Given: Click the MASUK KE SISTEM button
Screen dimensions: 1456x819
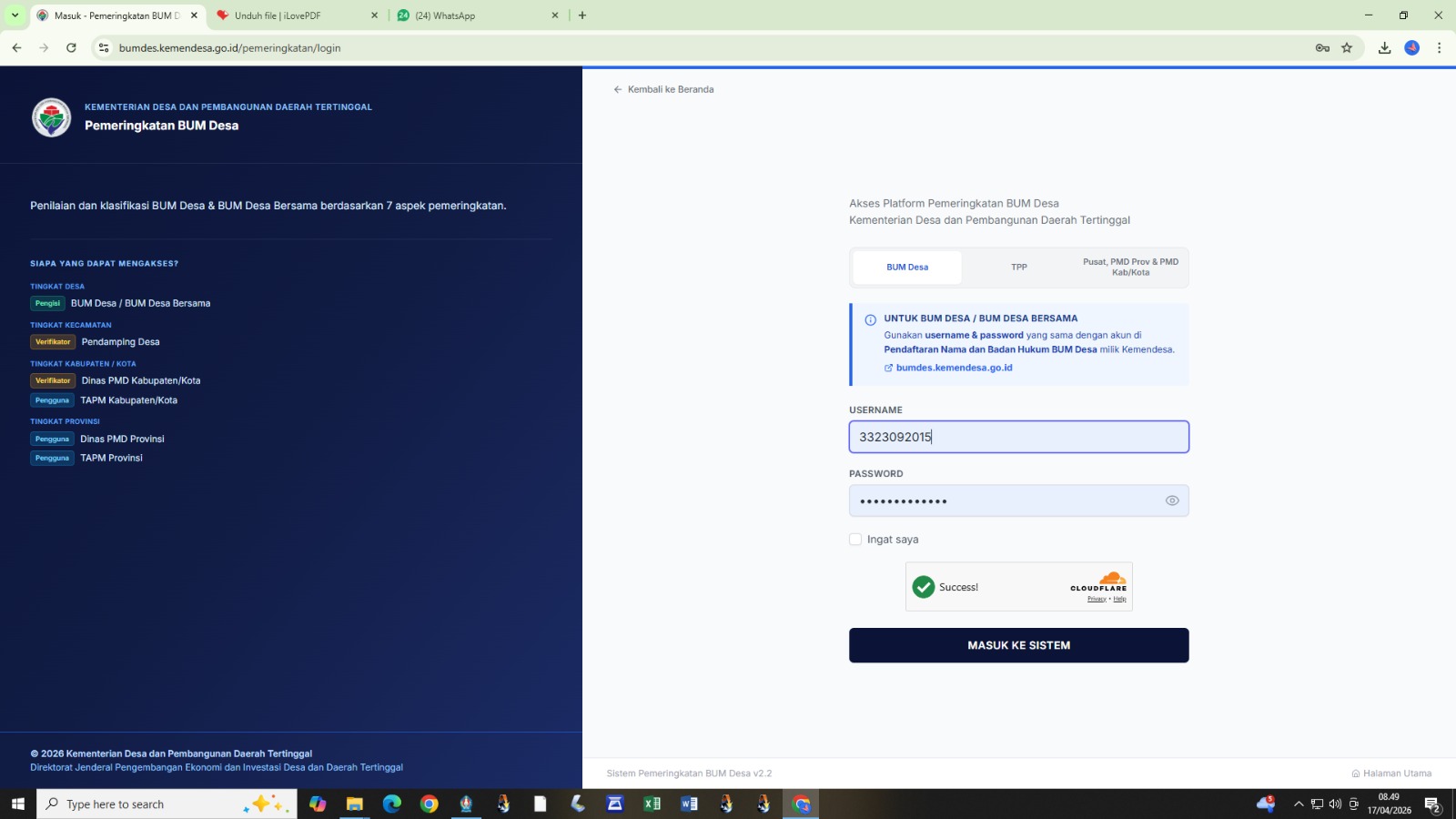Looking at the screenshot, I should 1019,645.
